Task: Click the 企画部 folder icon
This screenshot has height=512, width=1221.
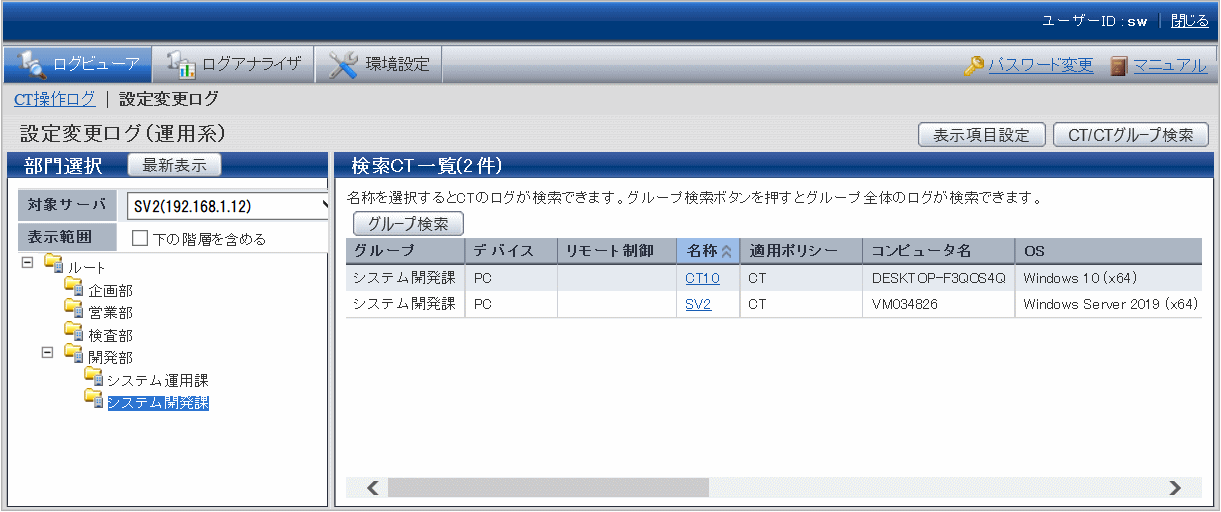Action: (x=74, y=288)
